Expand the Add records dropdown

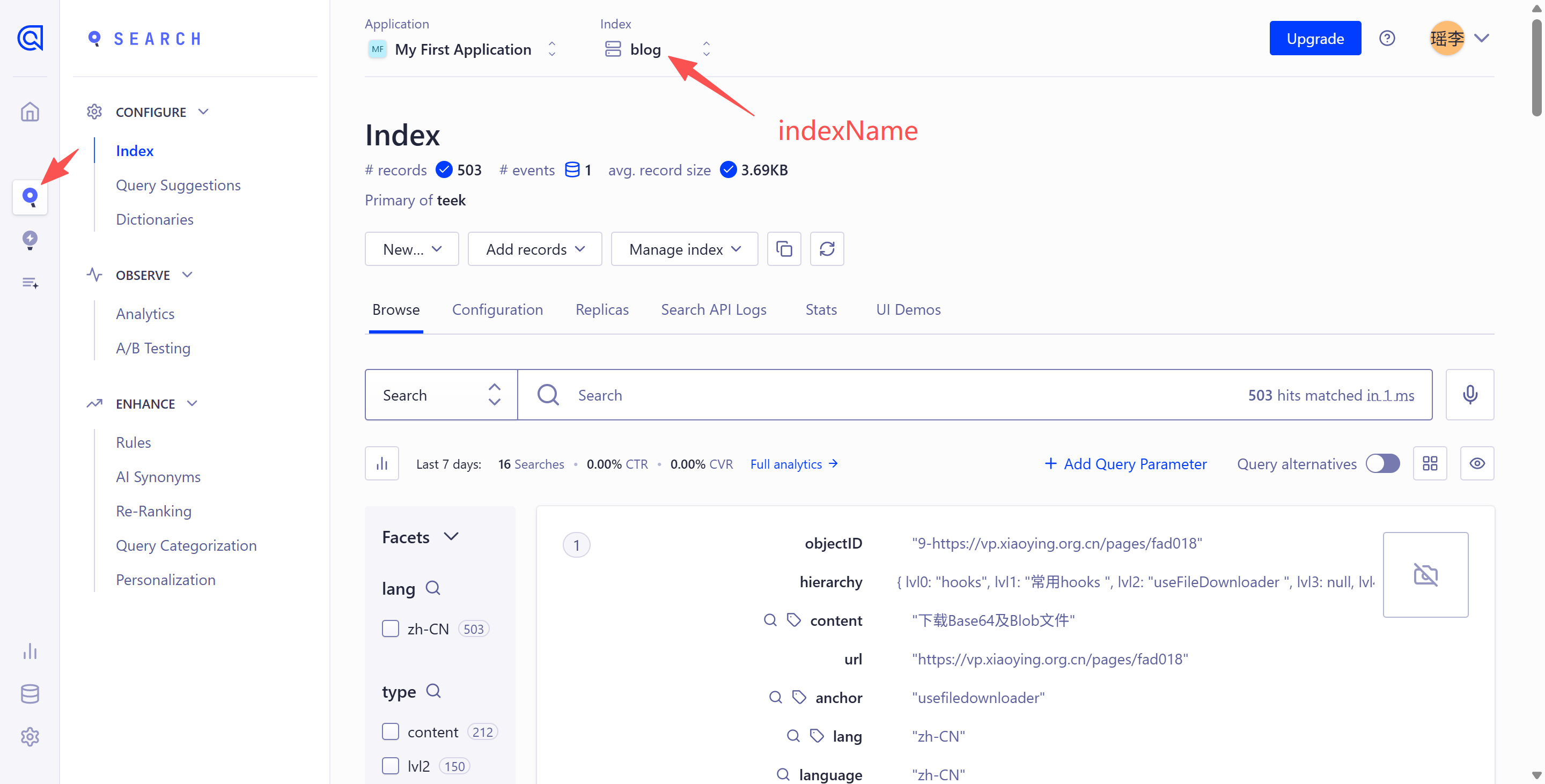tap(534, 249)
